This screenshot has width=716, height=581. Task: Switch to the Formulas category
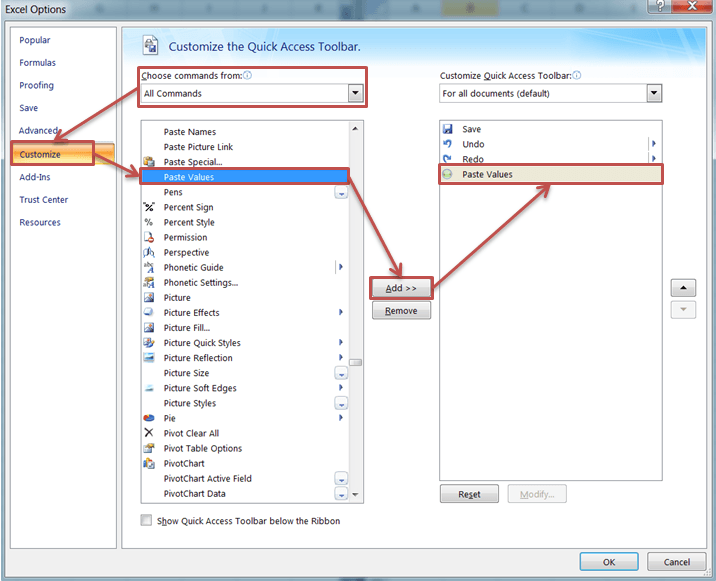38,63
